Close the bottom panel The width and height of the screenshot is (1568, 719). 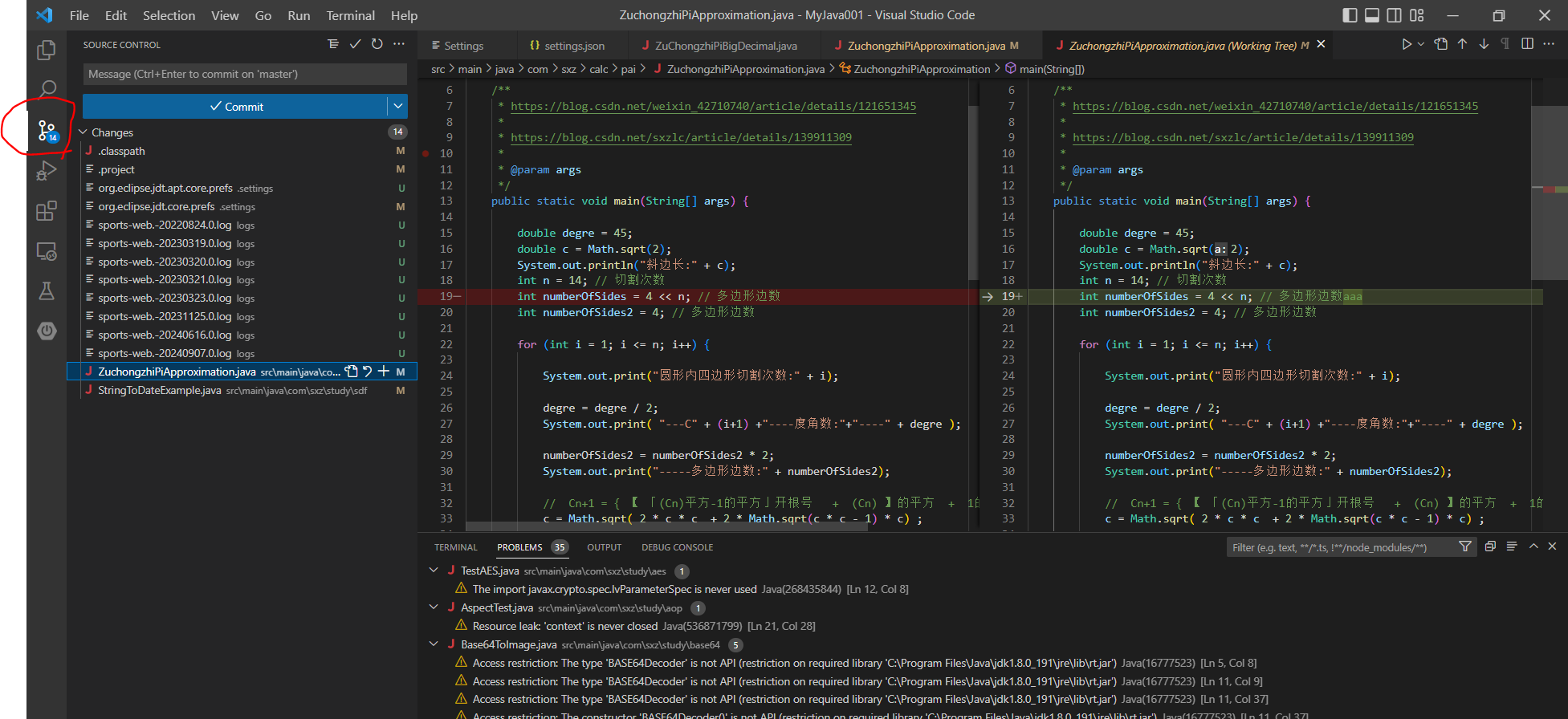(x=1552, y=546)
